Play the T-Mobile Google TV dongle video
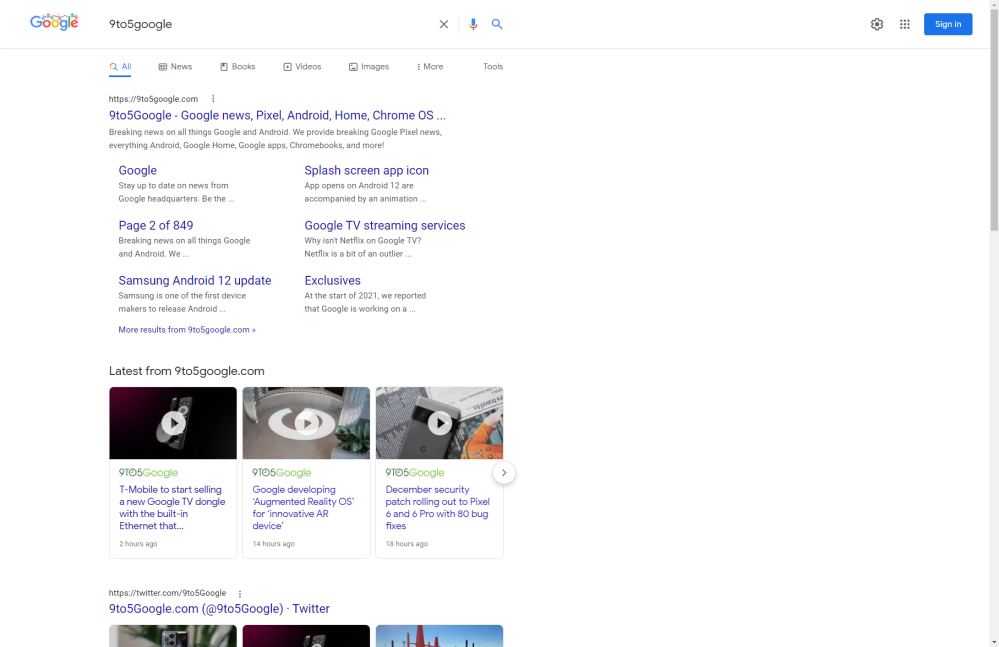The width and height of the screenshot is (999, 647). click(172, 422)
